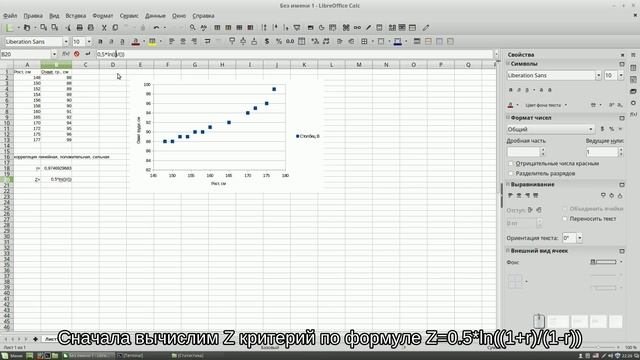Open the Вставка menu

pos(76,16)
